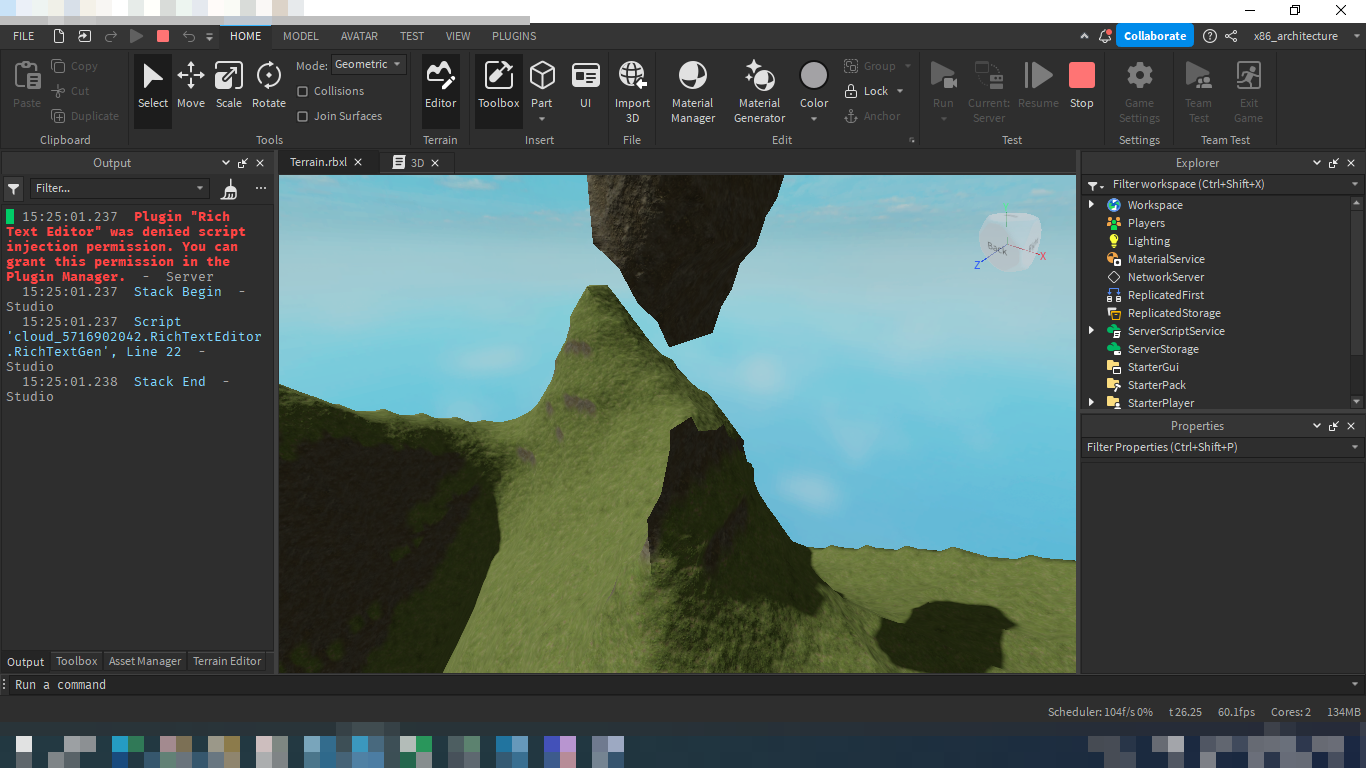Viewport: 1366px width, 768px height.
Task: Switch to the MODEL ribbon tab
Action: pos(300,36)
